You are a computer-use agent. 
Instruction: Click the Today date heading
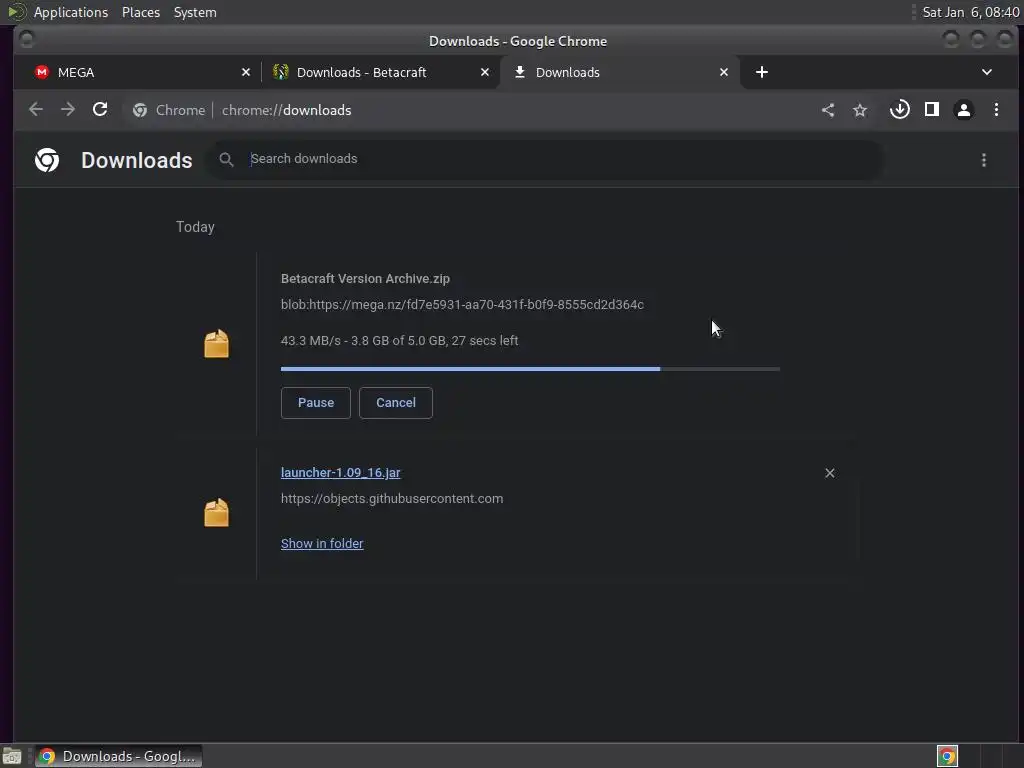[195, 227]
